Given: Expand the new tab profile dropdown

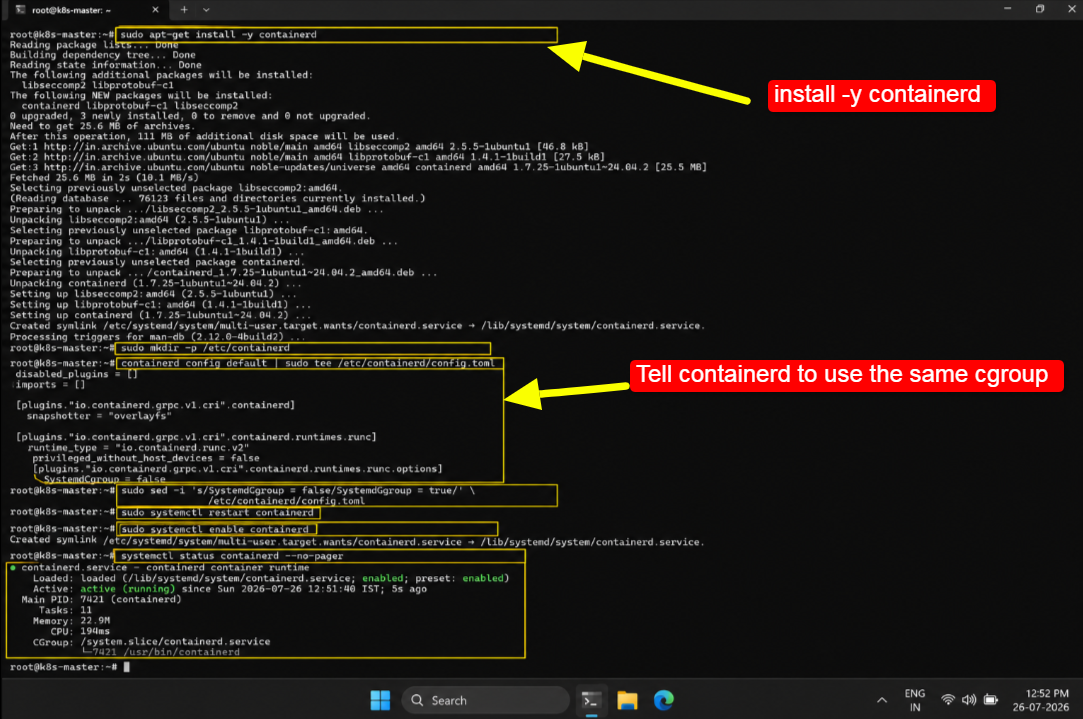Looking at the screenshot, I should 206,10.
